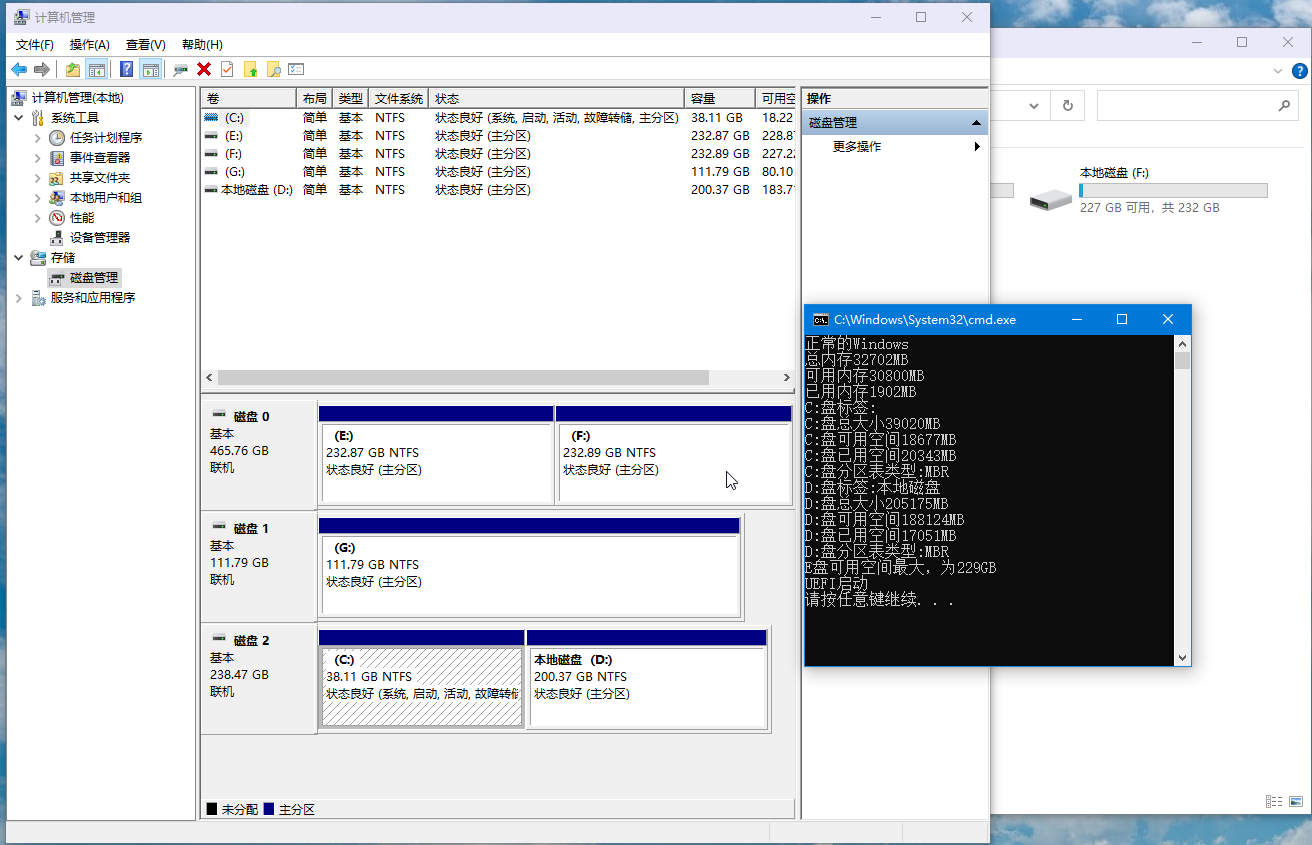Select the (E:) volume row in list
1312x845 pixels.
point(498,136)
